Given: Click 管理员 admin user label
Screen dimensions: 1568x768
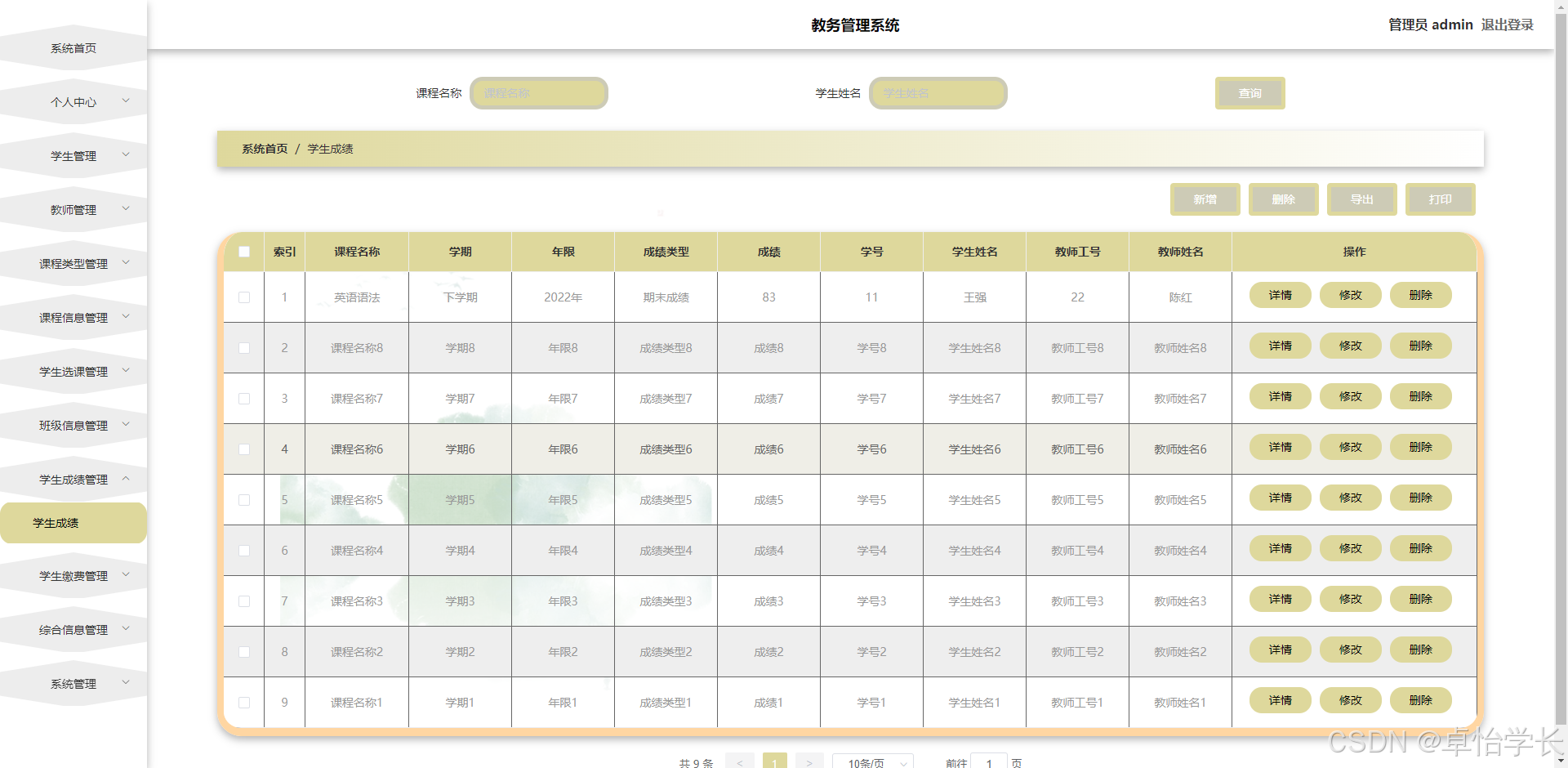Looking at the screenshot, I should [x=1430, y=25].
